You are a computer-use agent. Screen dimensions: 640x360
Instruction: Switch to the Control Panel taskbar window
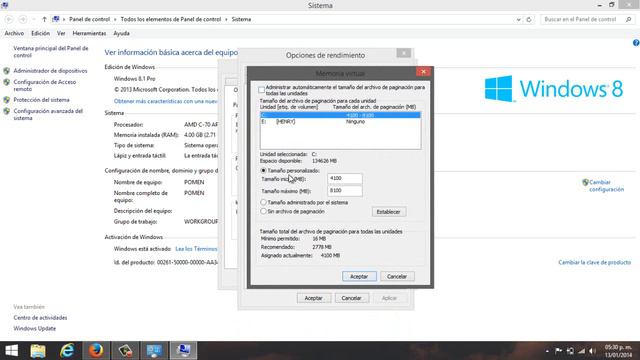(154, 351)
